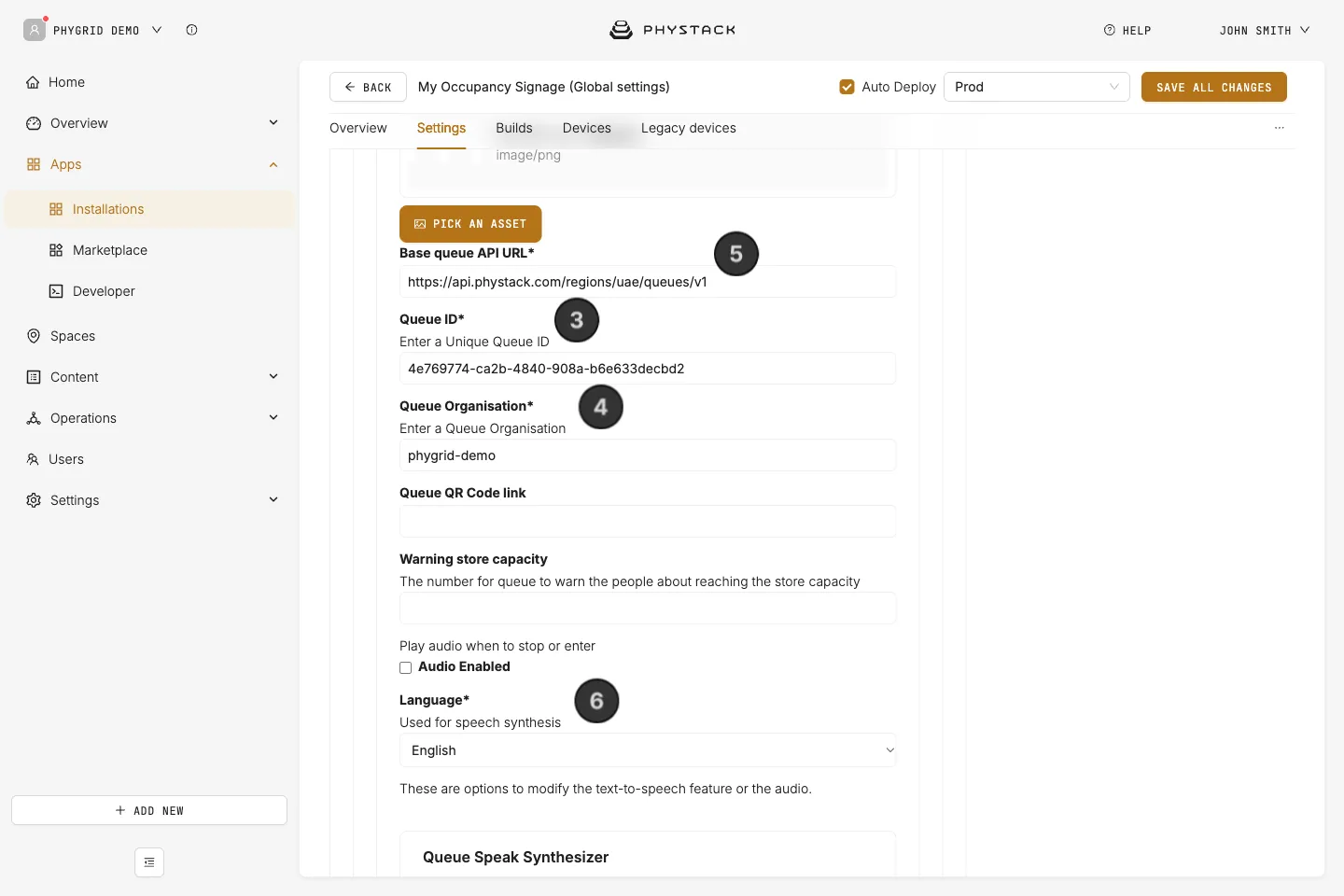
Task: Click the Queue ID input field
Action: coord(648,369)
